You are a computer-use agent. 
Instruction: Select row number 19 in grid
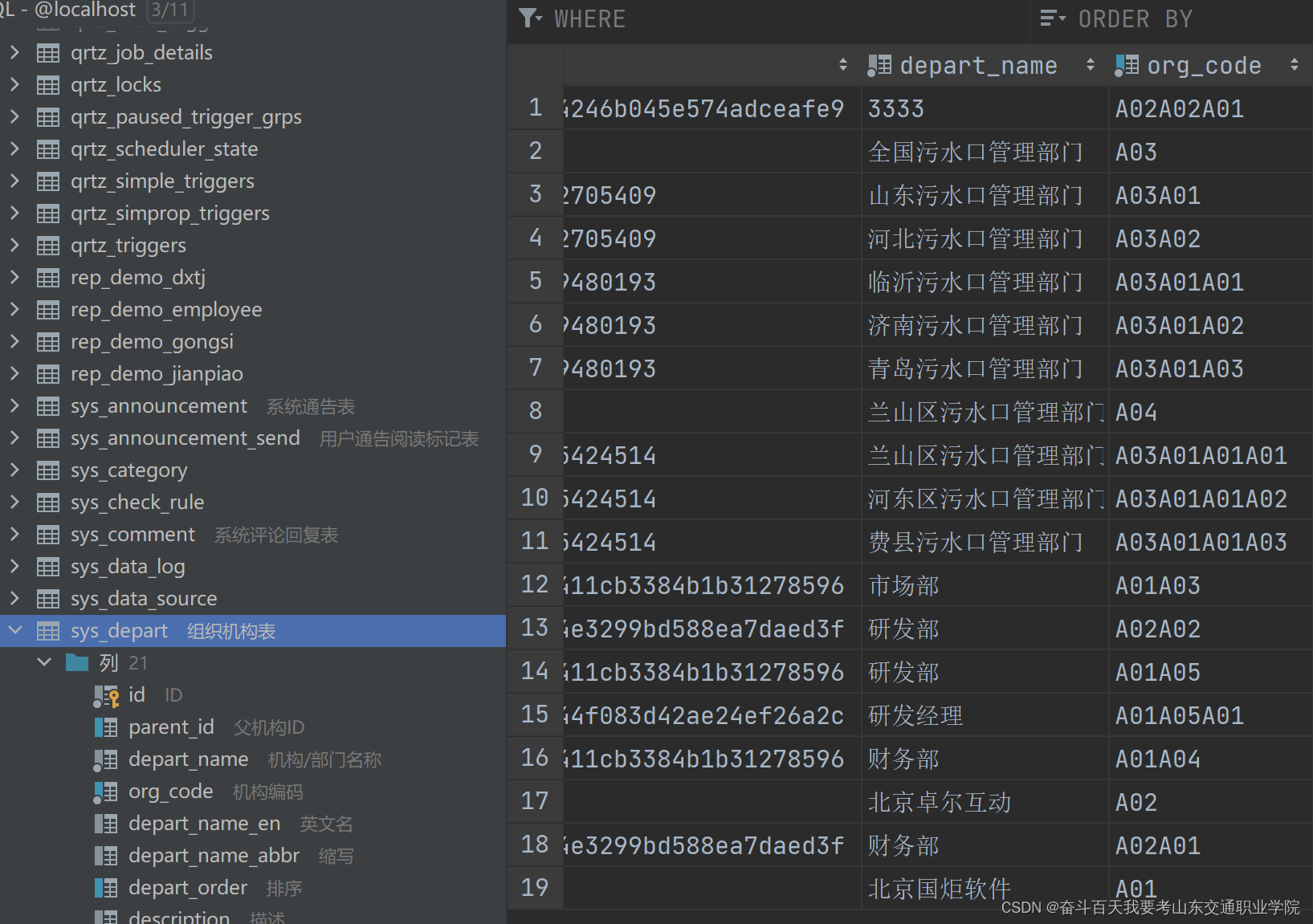536,888
